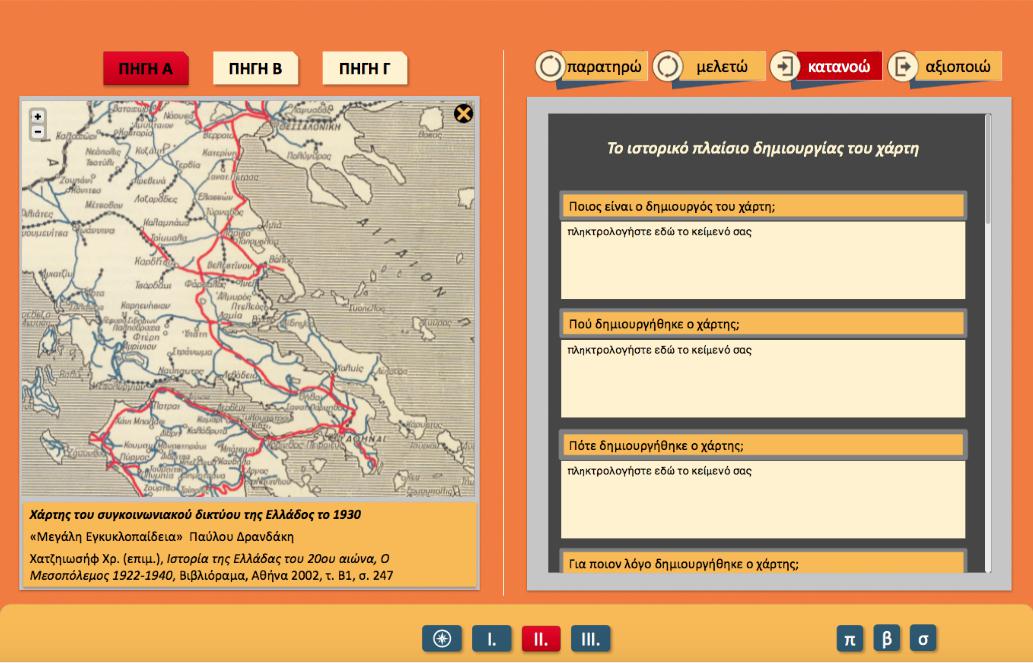Click the text «Μεγάλη Εγκυκλοπαίδεια» Παύλου Δρανδάκη
The image size is (1033, 663).
pyautogui.click(x=161, y=536)
